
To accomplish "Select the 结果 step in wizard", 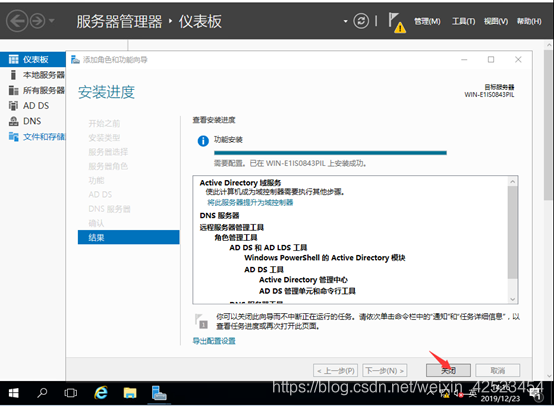I will (x=129, y=237).
